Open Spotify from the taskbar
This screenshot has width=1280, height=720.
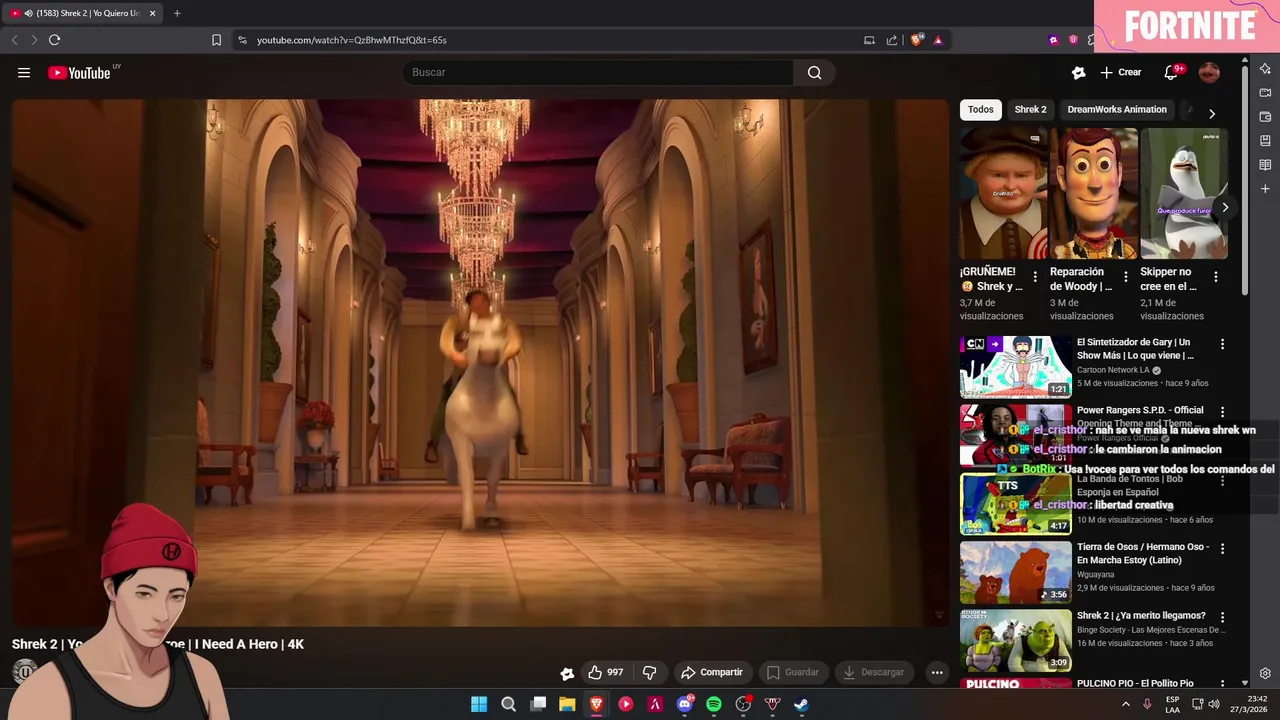(x=714, y=704)
